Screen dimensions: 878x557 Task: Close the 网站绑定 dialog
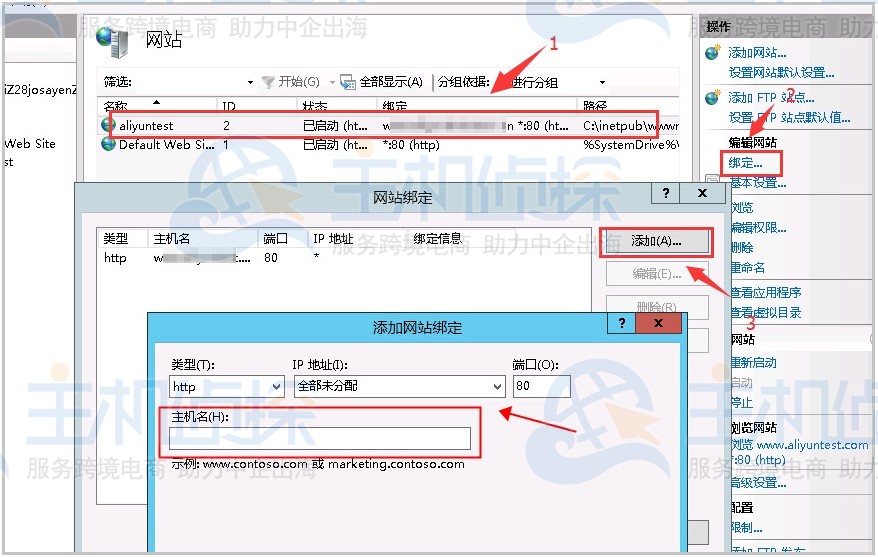coord(702,193)
